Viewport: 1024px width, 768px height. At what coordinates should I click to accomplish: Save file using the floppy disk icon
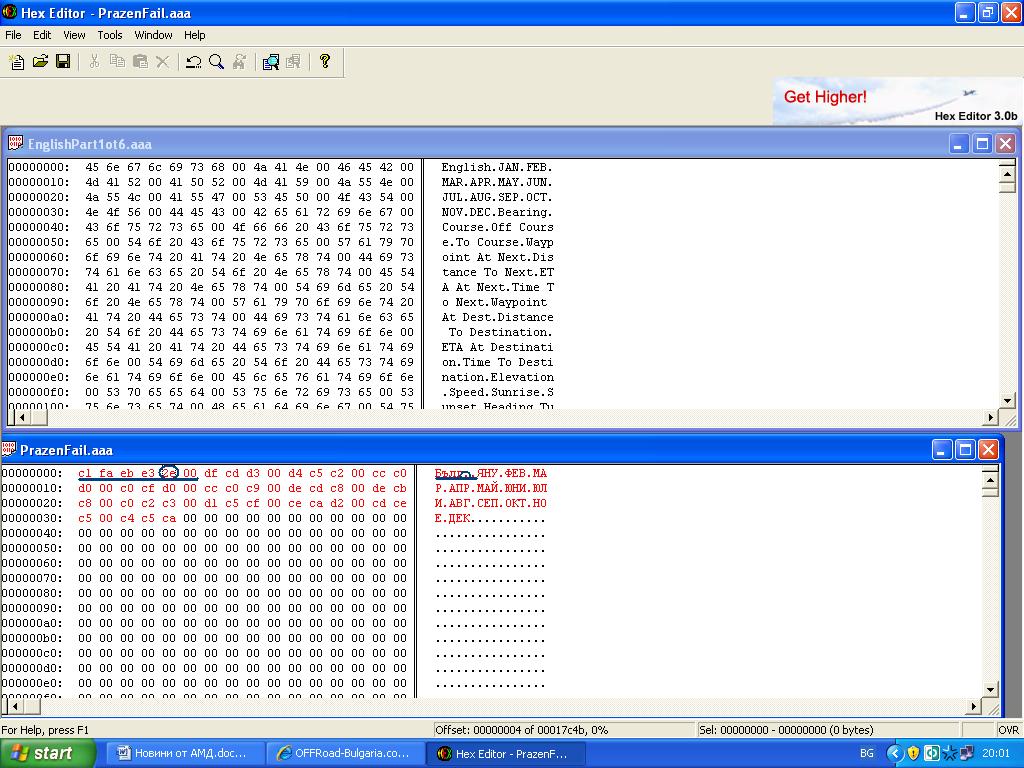62,62
